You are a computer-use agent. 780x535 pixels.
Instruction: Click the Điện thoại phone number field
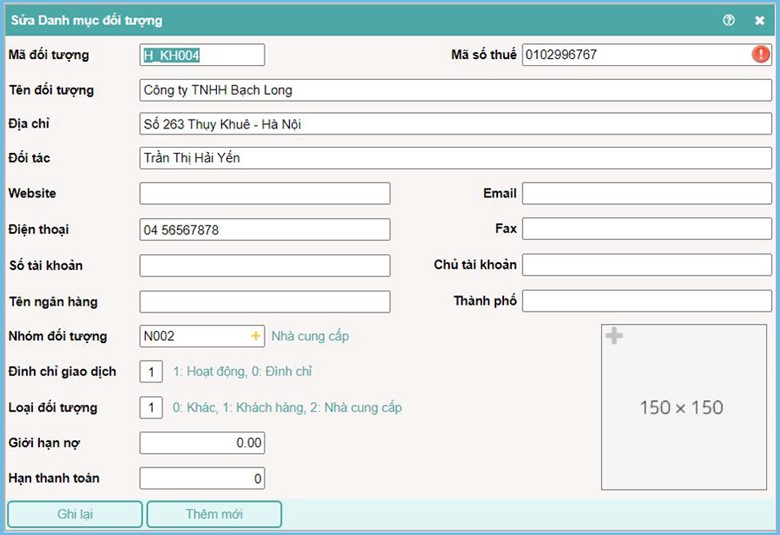[x=265, y=230]
